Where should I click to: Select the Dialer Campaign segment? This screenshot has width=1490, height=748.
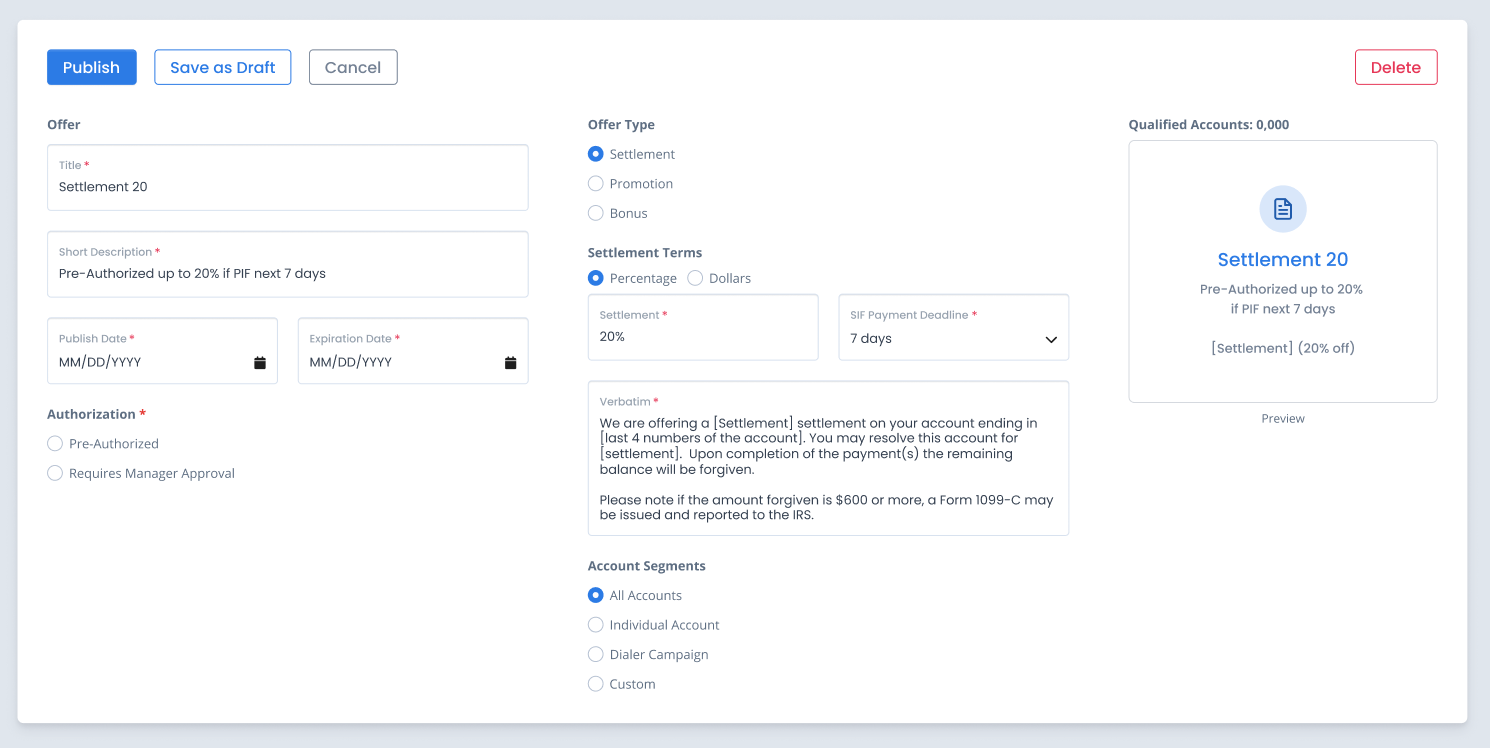point(596,655)
